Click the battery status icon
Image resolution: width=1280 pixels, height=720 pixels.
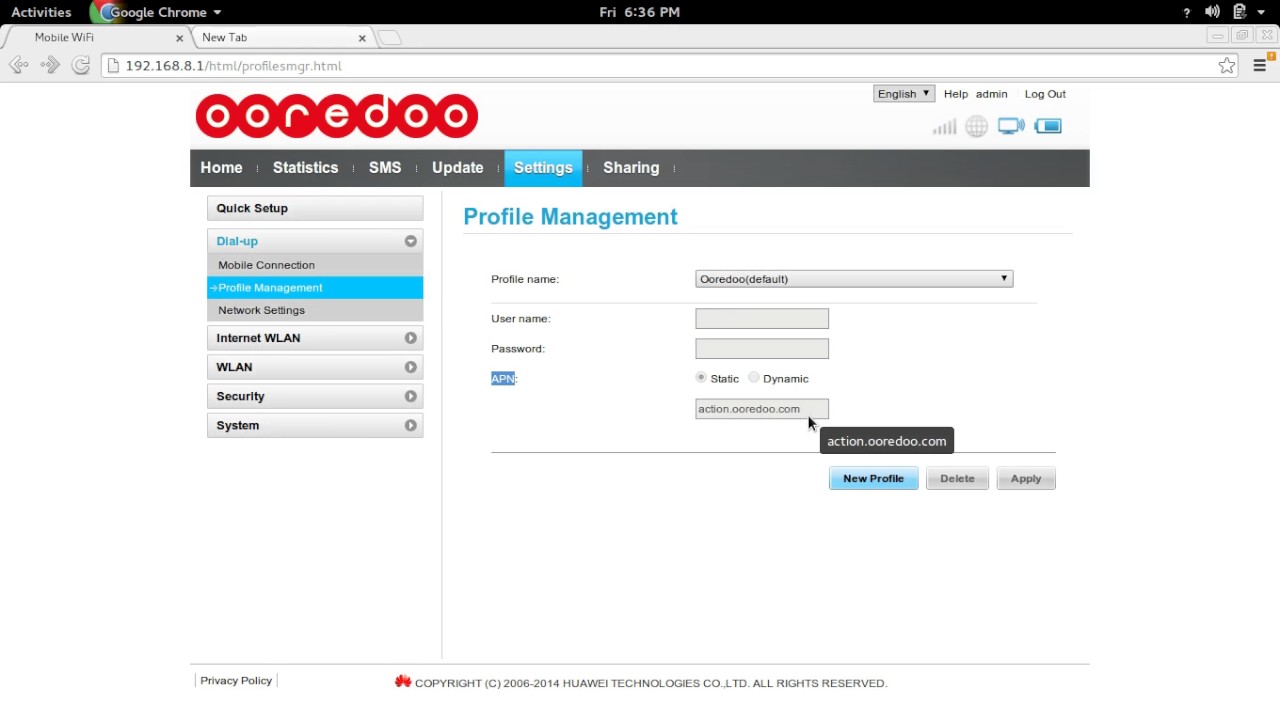coord(1048,126)
